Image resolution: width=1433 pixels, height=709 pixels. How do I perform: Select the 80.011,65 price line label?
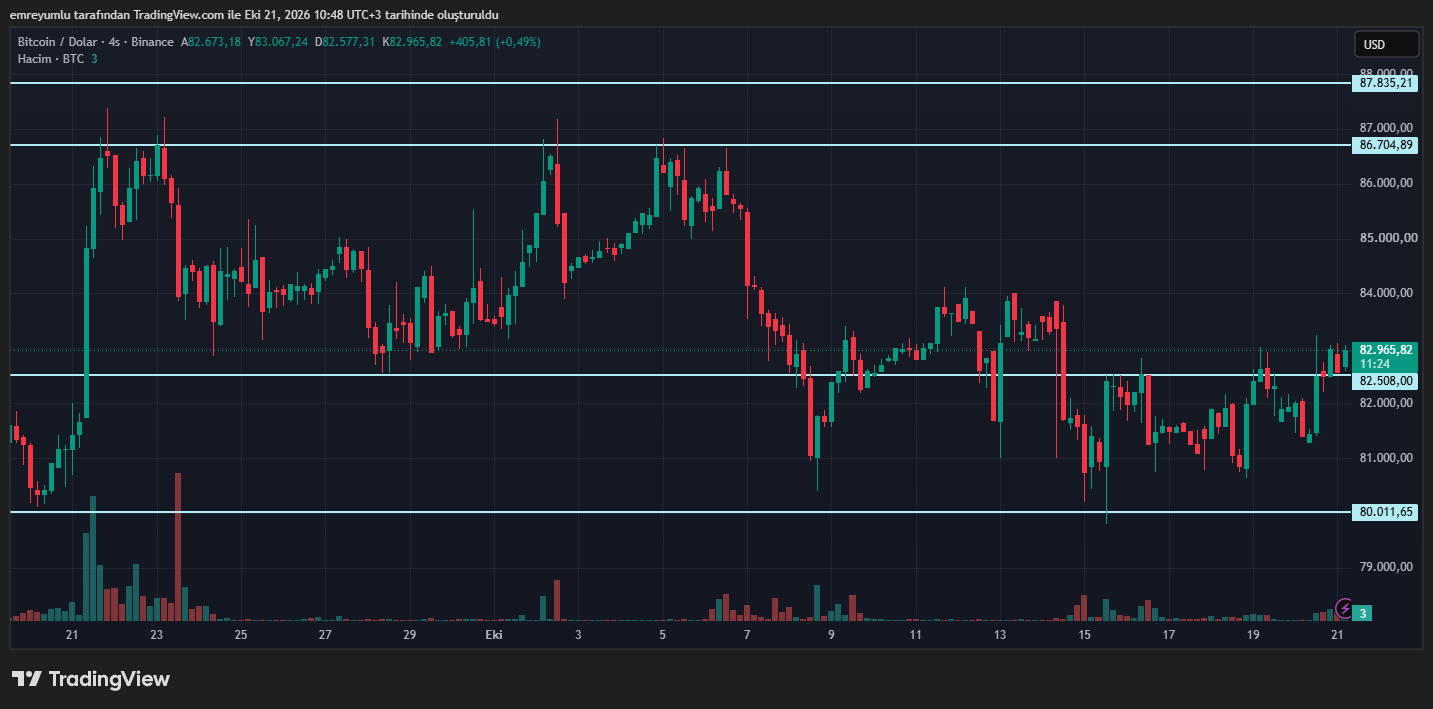[1386, 512]
